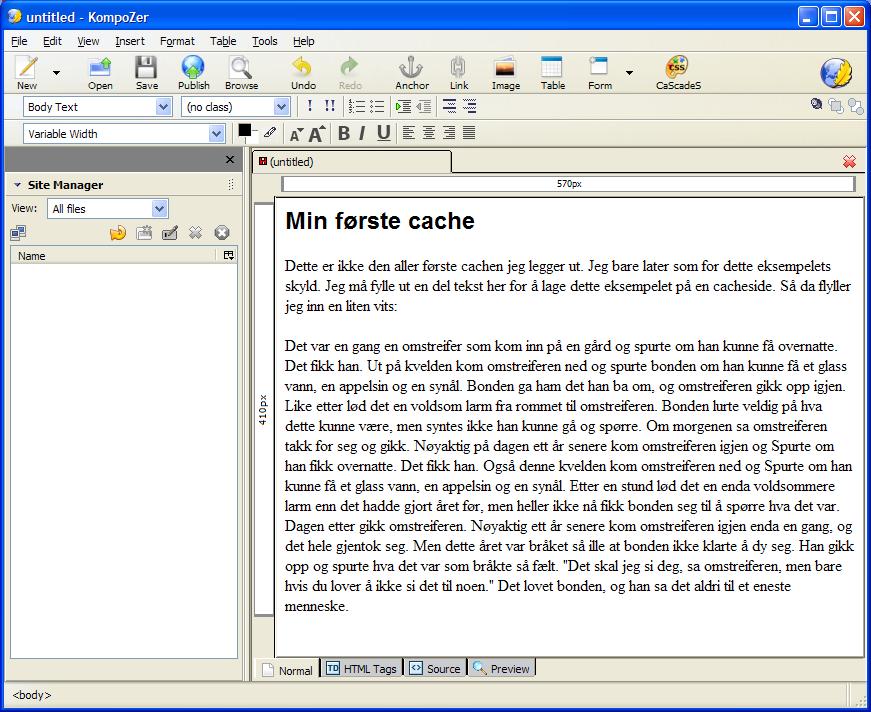Apply strong emphasis with double exclamation icon

pos(329,106)
